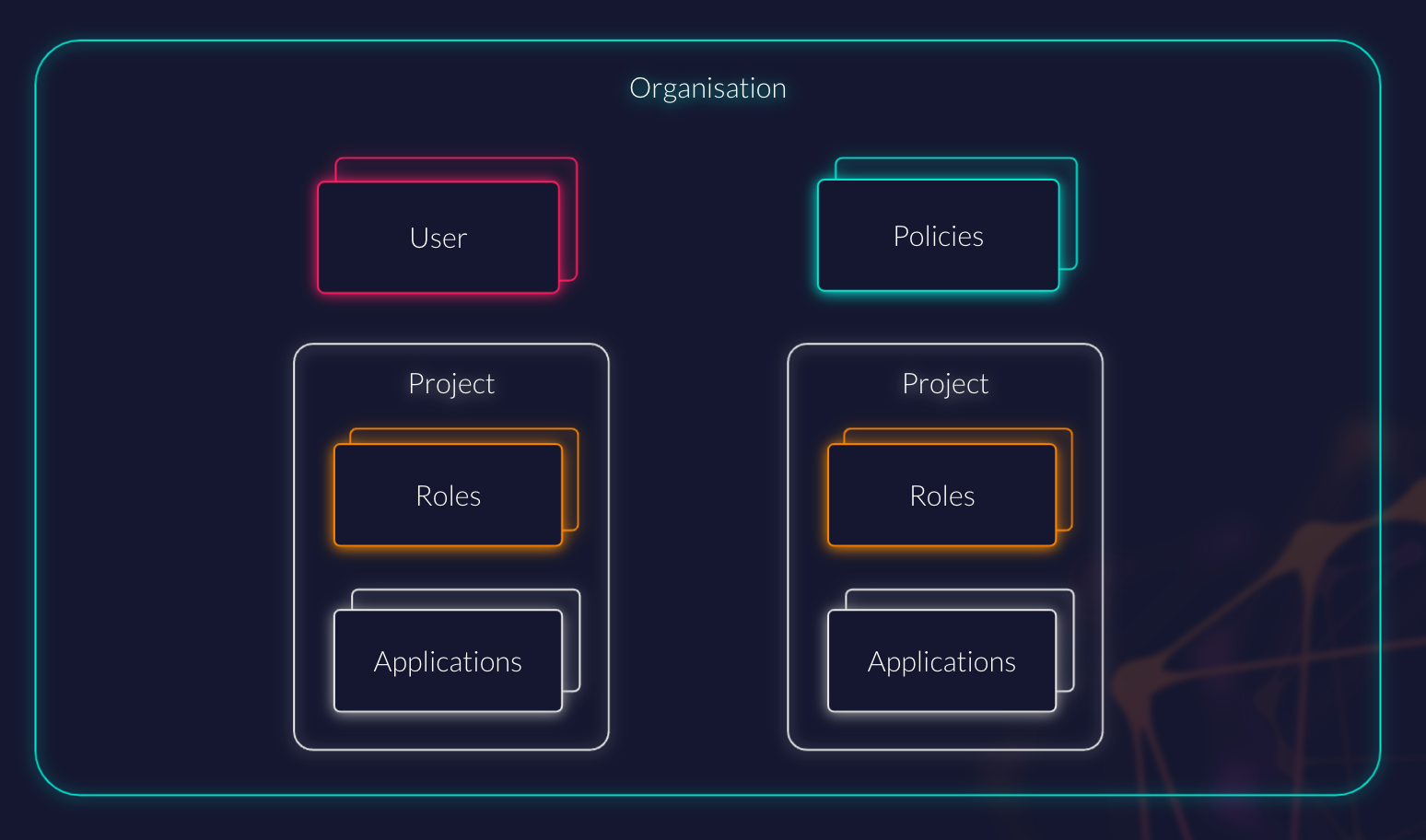1426x840 pixels.
Task: Click the Applications icon in left Project
Action: (x=448, y=661)
